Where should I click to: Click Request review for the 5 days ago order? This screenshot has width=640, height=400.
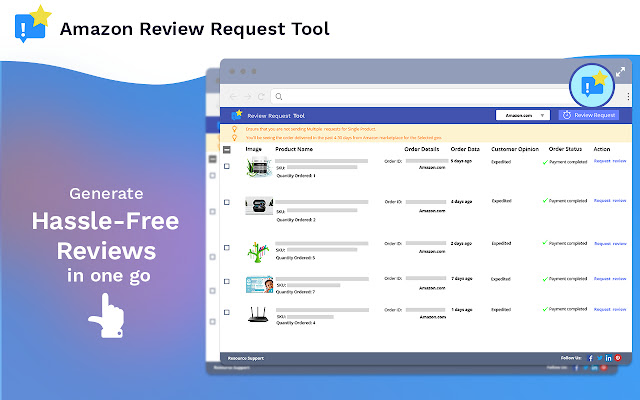click(610, 161)
